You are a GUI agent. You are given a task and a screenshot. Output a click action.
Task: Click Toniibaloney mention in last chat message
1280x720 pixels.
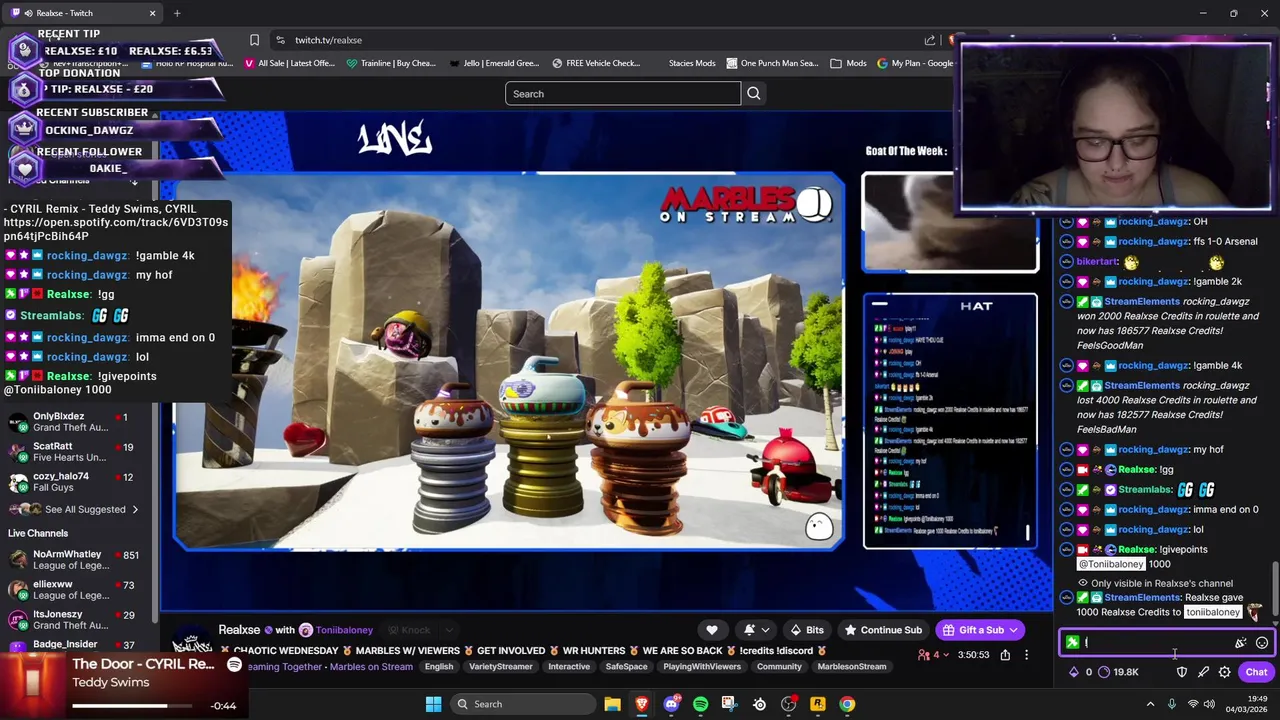pos(1213,612)
